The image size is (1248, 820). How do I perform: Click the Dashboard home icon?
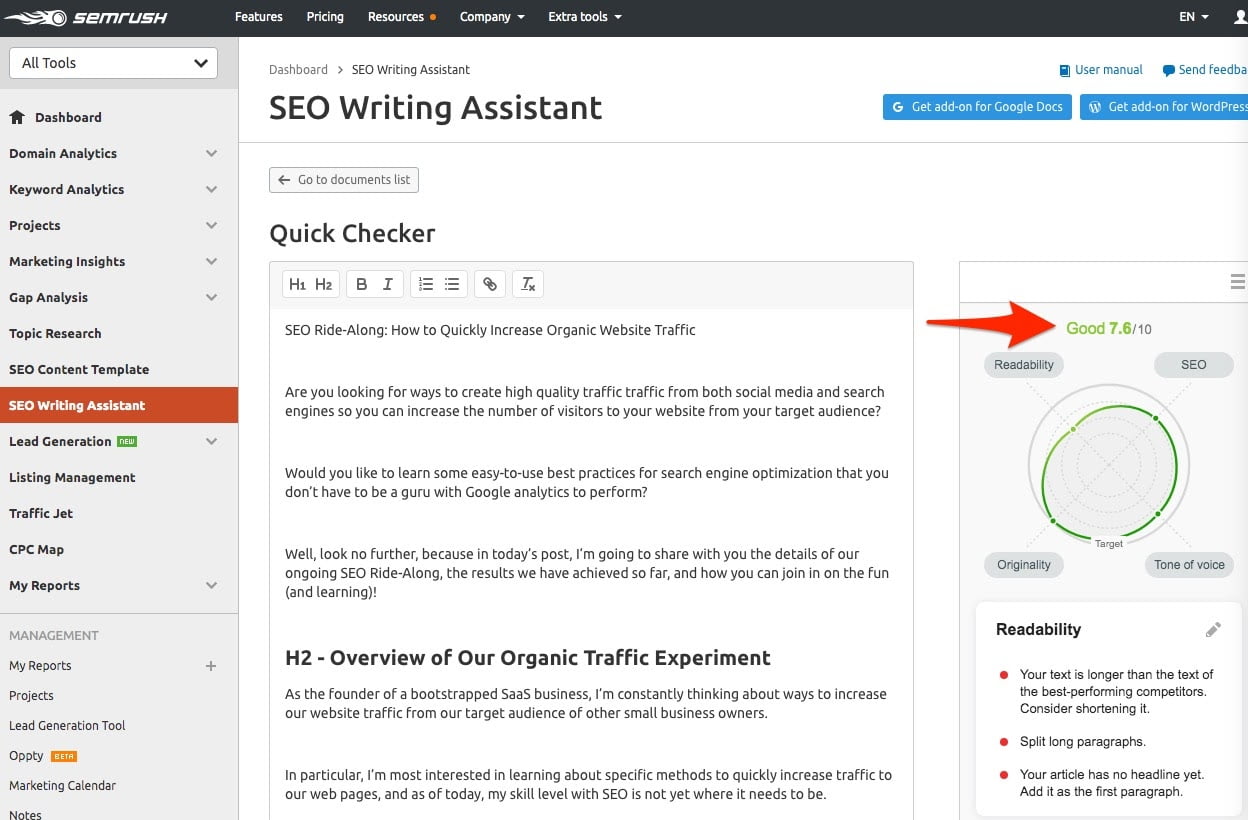click(17, 117)
